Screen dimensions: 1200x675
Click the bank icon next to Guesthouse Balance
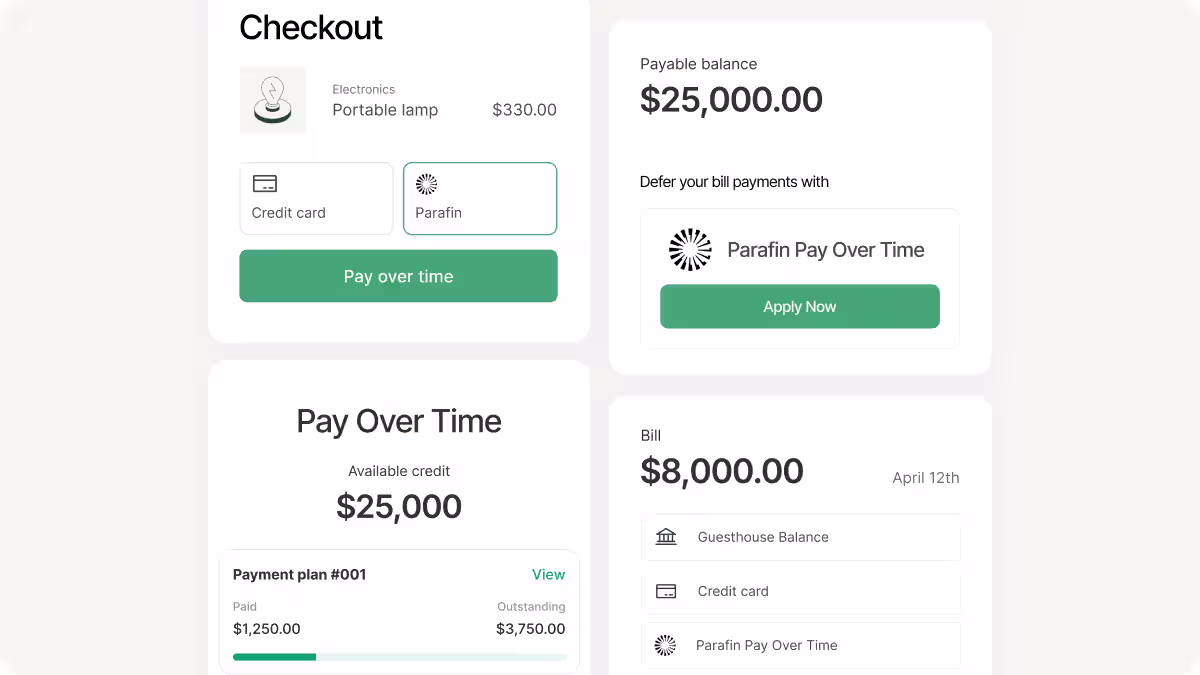point(666,537)
